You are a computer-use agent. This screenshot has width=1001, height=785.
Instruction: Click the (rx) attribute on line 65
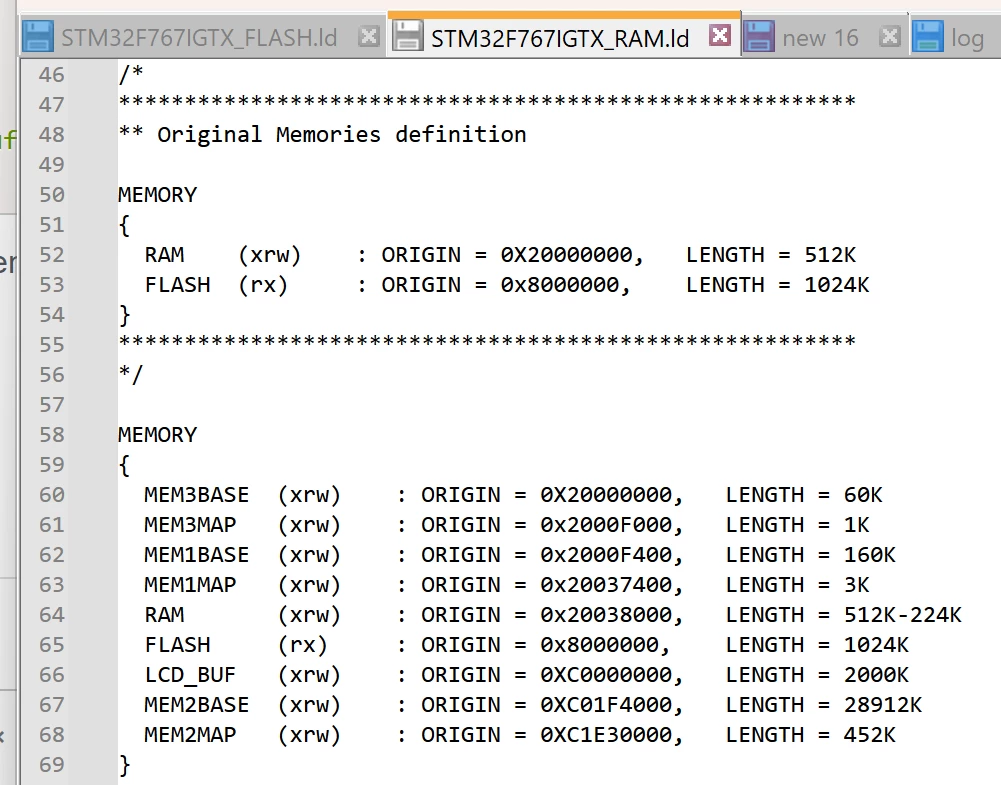[303, 645]
